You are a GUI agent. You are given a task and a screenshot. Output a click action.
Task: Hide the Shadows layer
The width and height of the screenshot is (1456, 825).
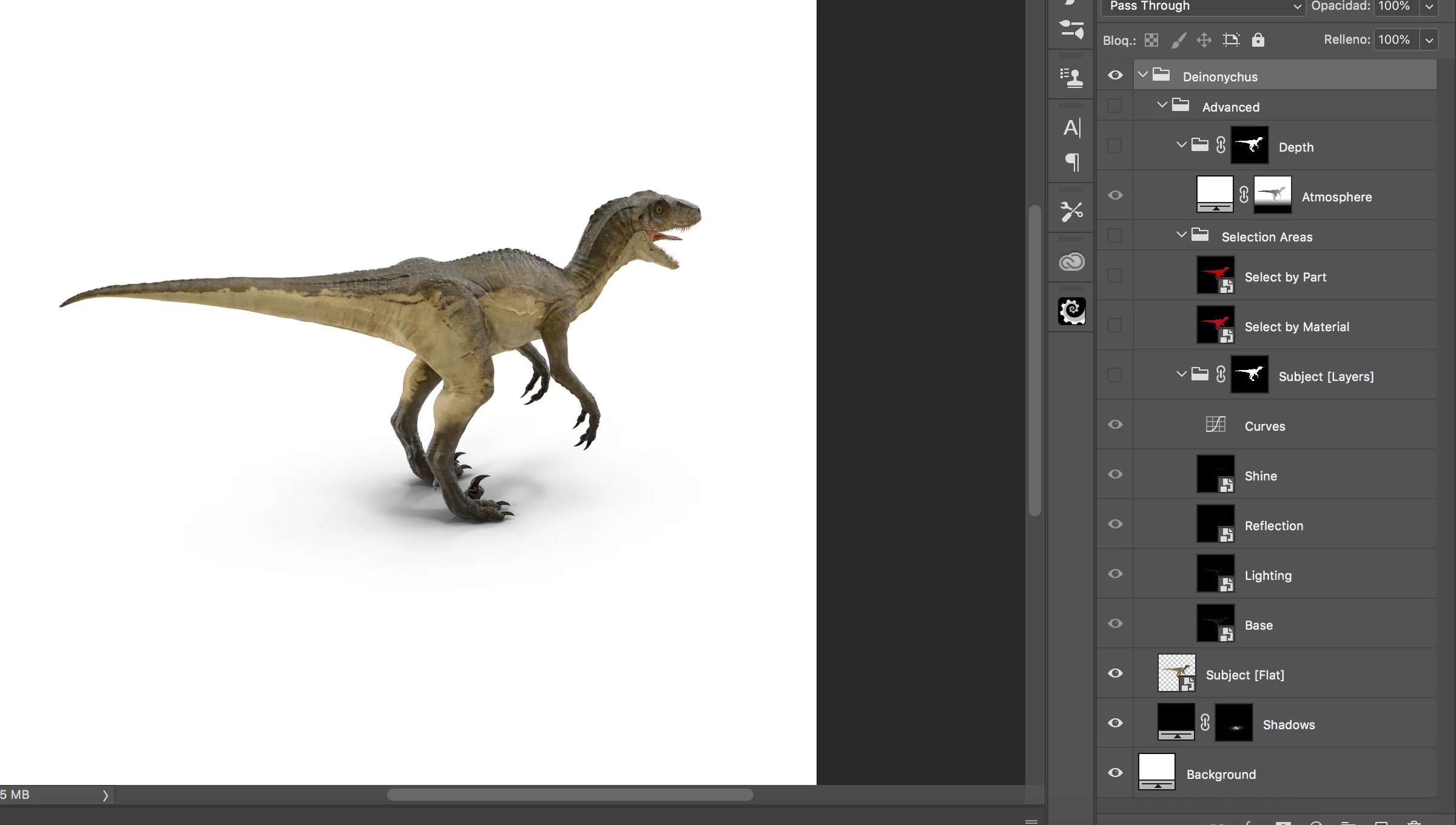click(x=1115, y=722)
